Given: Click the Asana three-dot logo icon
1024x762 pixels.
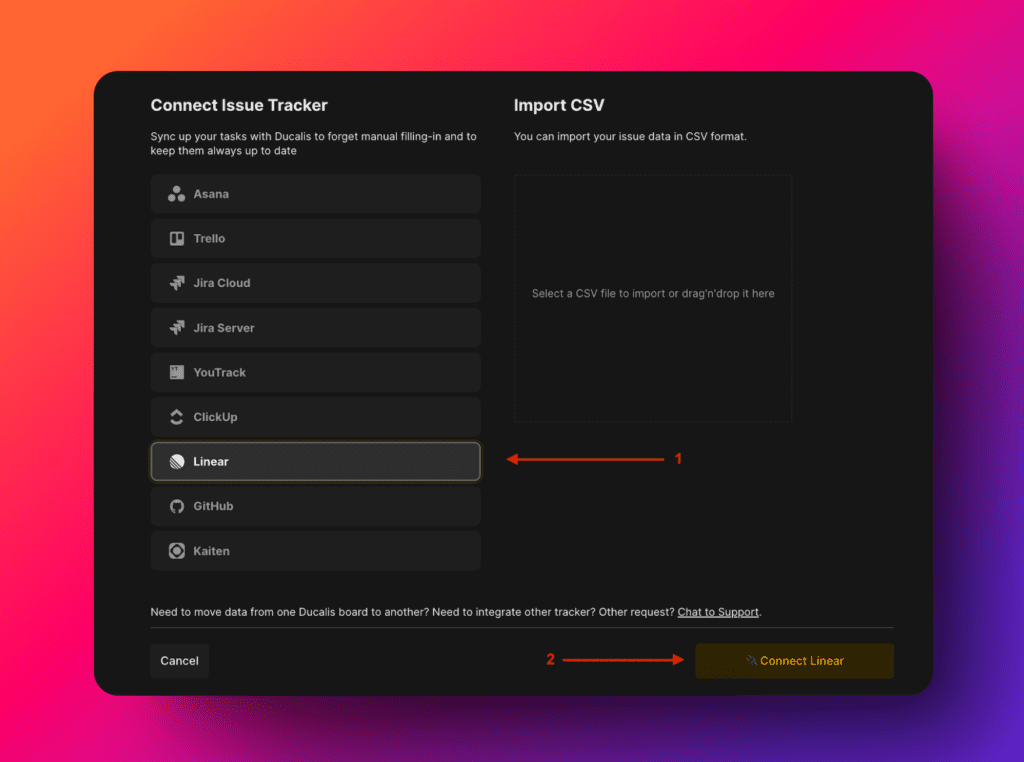Looking at the screenshot, I should pyautogui.click(x=176, y=194).
